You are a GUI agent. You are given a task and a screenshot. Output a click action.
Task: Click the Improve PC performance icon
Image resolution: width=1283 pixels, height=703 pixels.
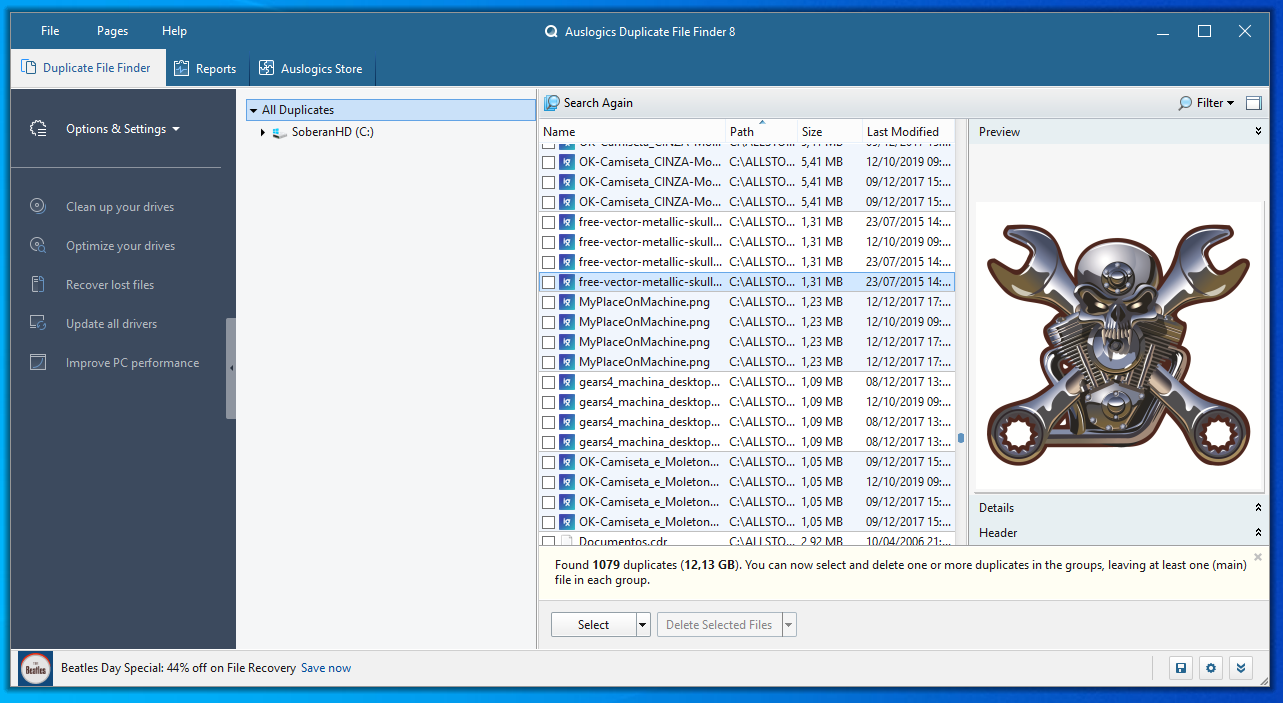pos(38,362)
